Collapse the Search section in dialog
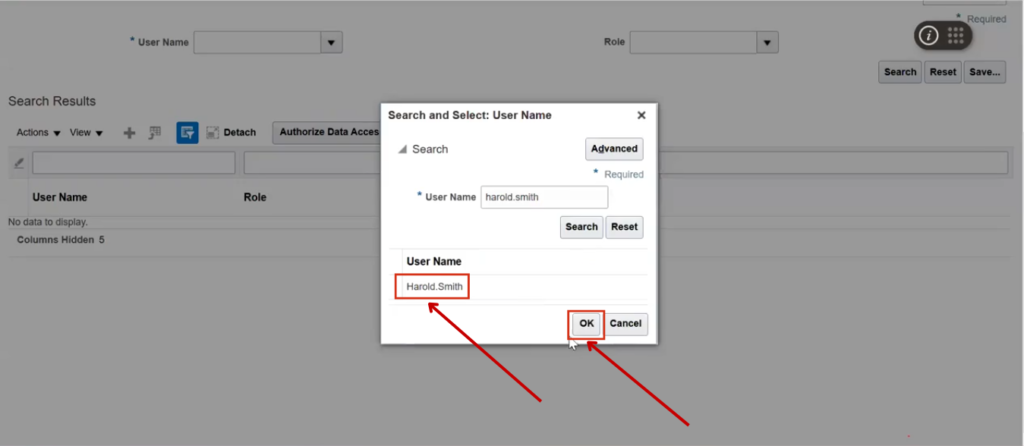 403,150
